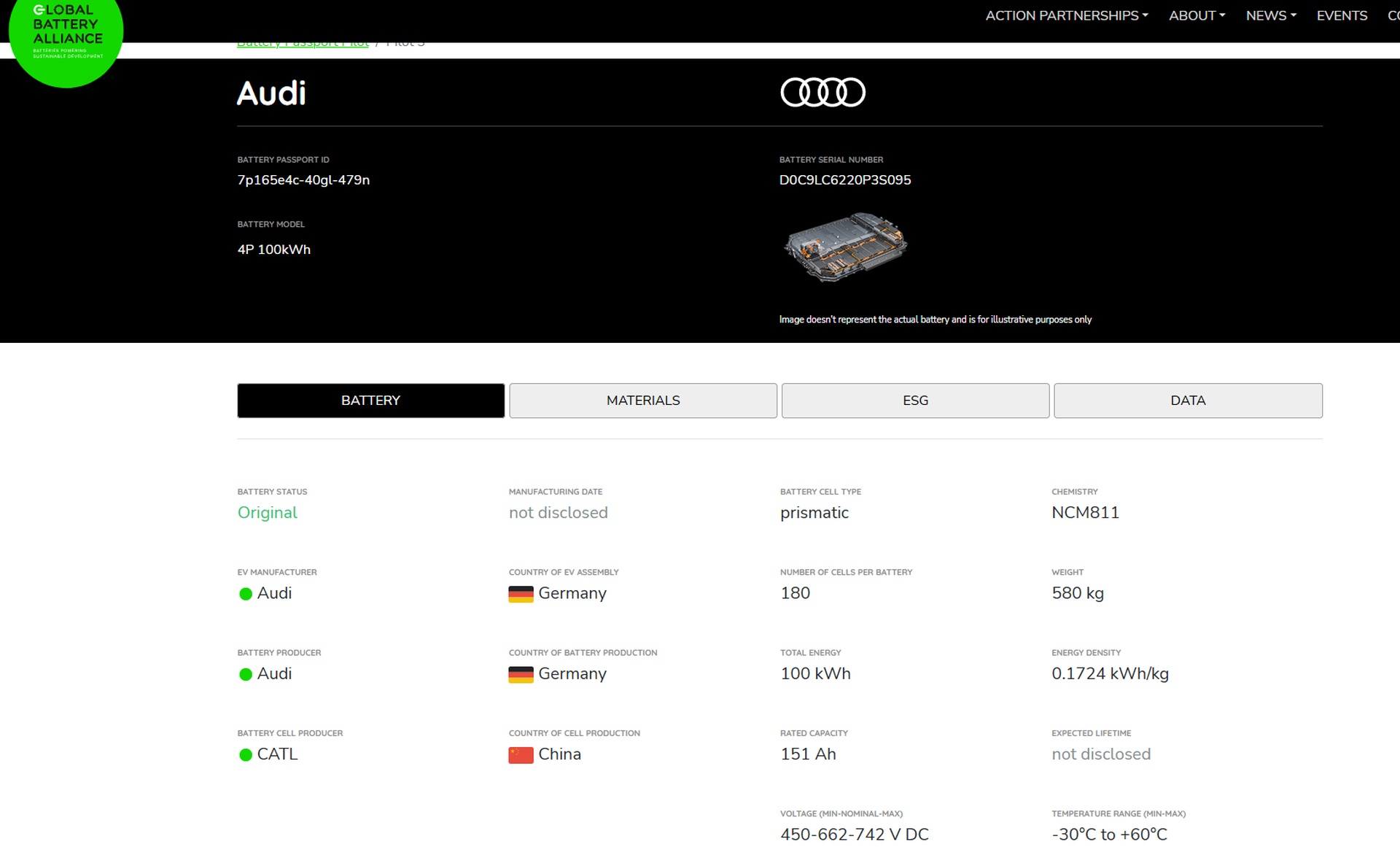Click the Original battery status value

point(268,513)
